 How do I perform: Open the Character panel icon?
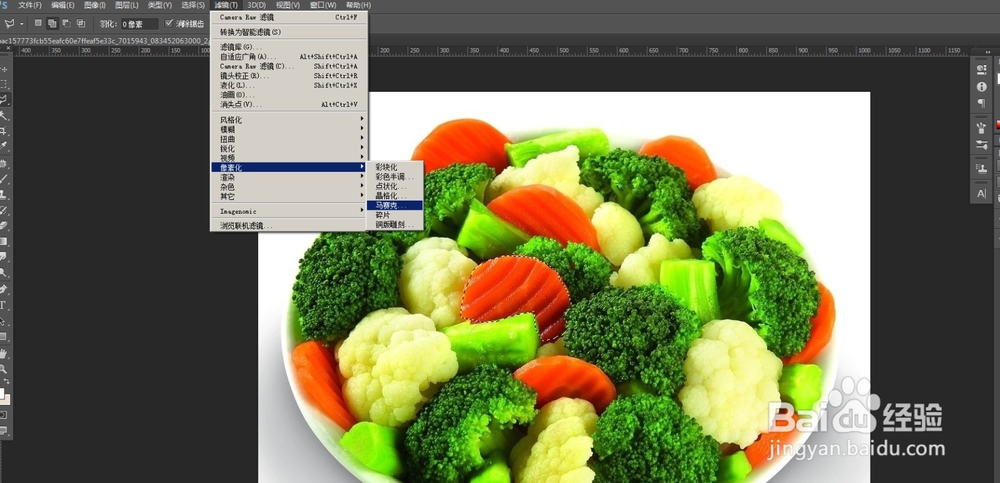[982, 193]
